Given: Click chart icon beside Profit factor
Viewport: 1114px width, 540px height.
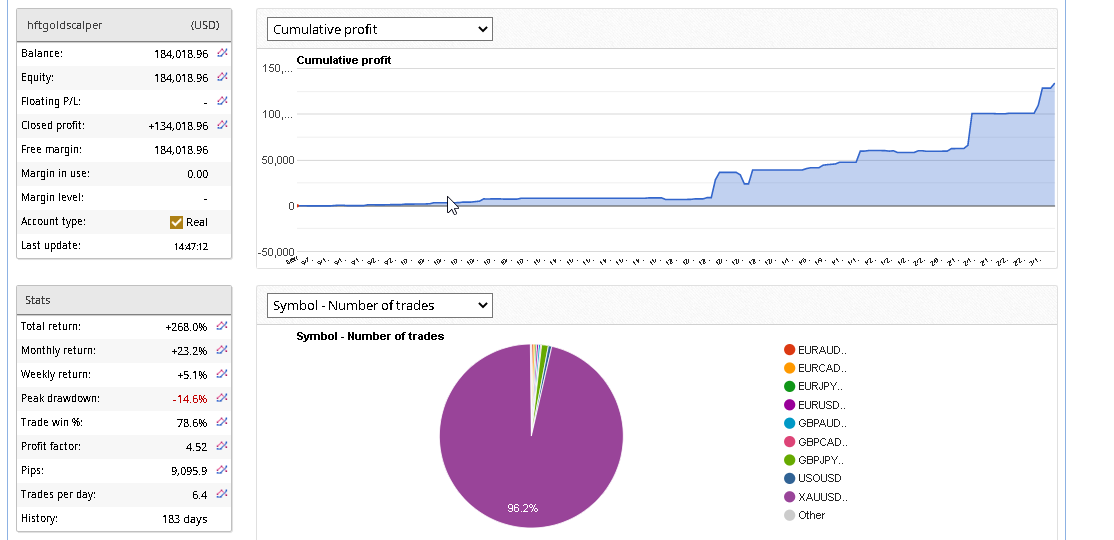Looking at the screenshot, I should pyautogui.click(x=222, y=446).
